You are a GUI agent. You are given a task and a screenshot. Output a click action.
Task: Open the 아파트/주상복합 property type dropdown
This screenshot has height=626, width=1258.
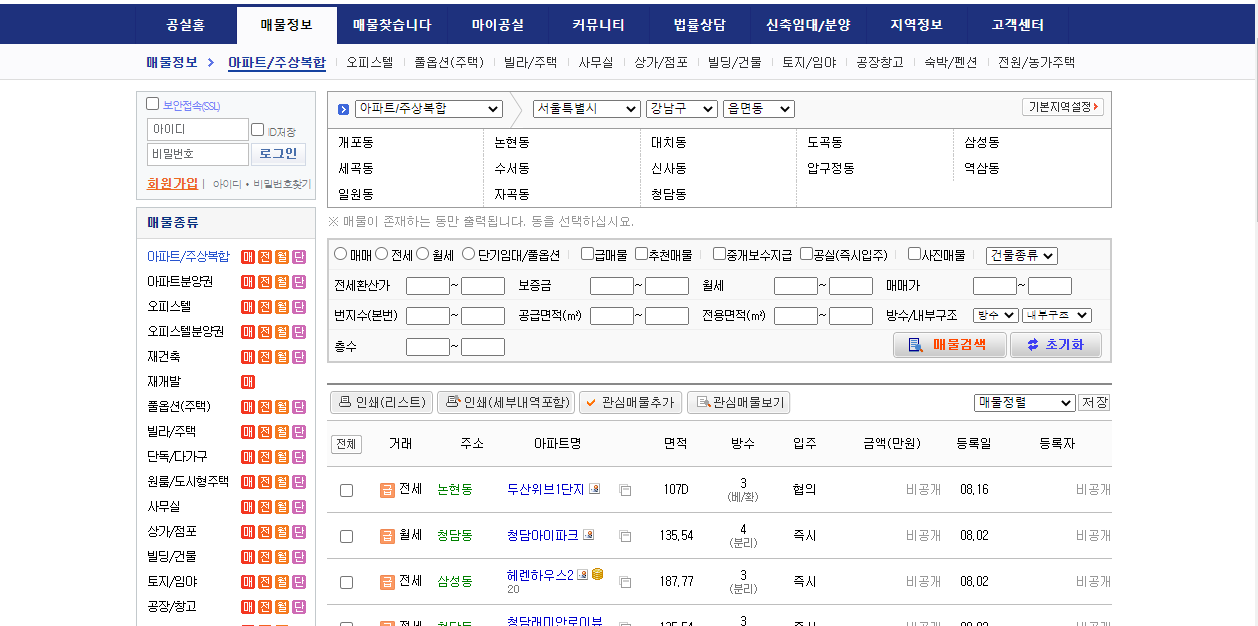point(429,109)
